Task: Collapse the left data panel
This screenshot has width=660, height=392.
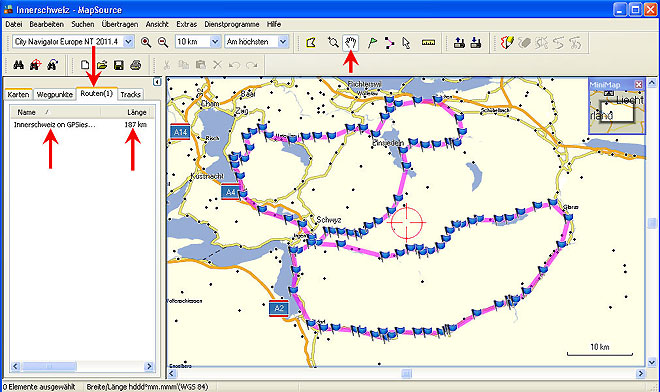Action: [x=157, y=82]
